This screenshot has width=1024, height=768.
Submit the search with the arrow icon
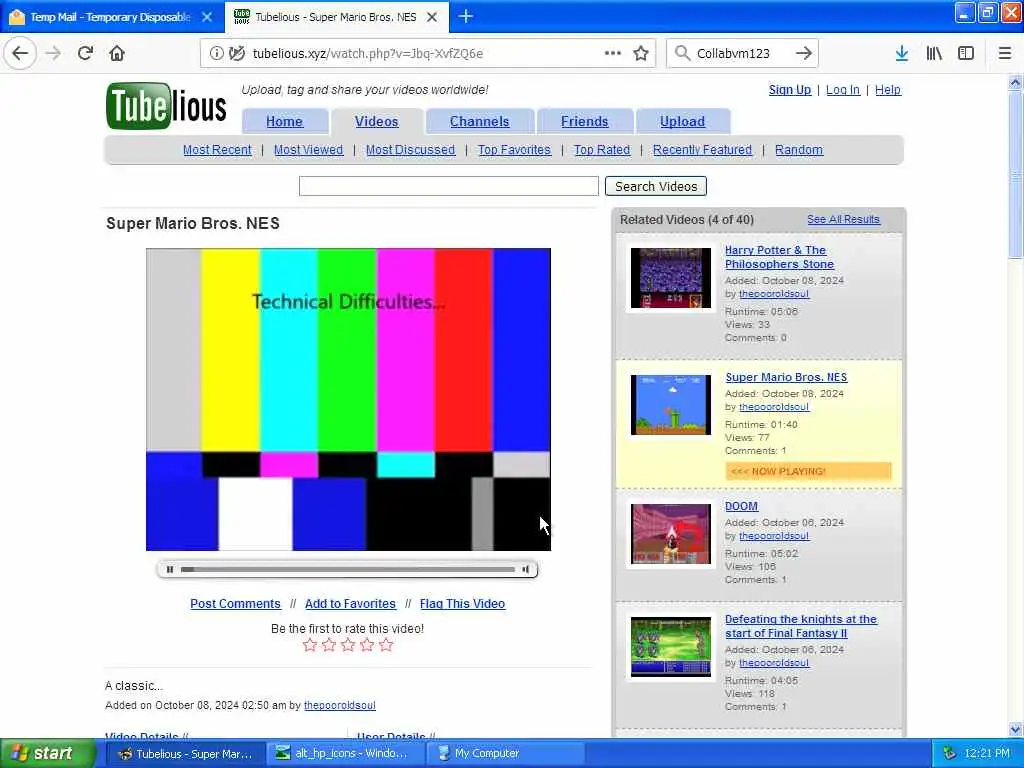804,53
